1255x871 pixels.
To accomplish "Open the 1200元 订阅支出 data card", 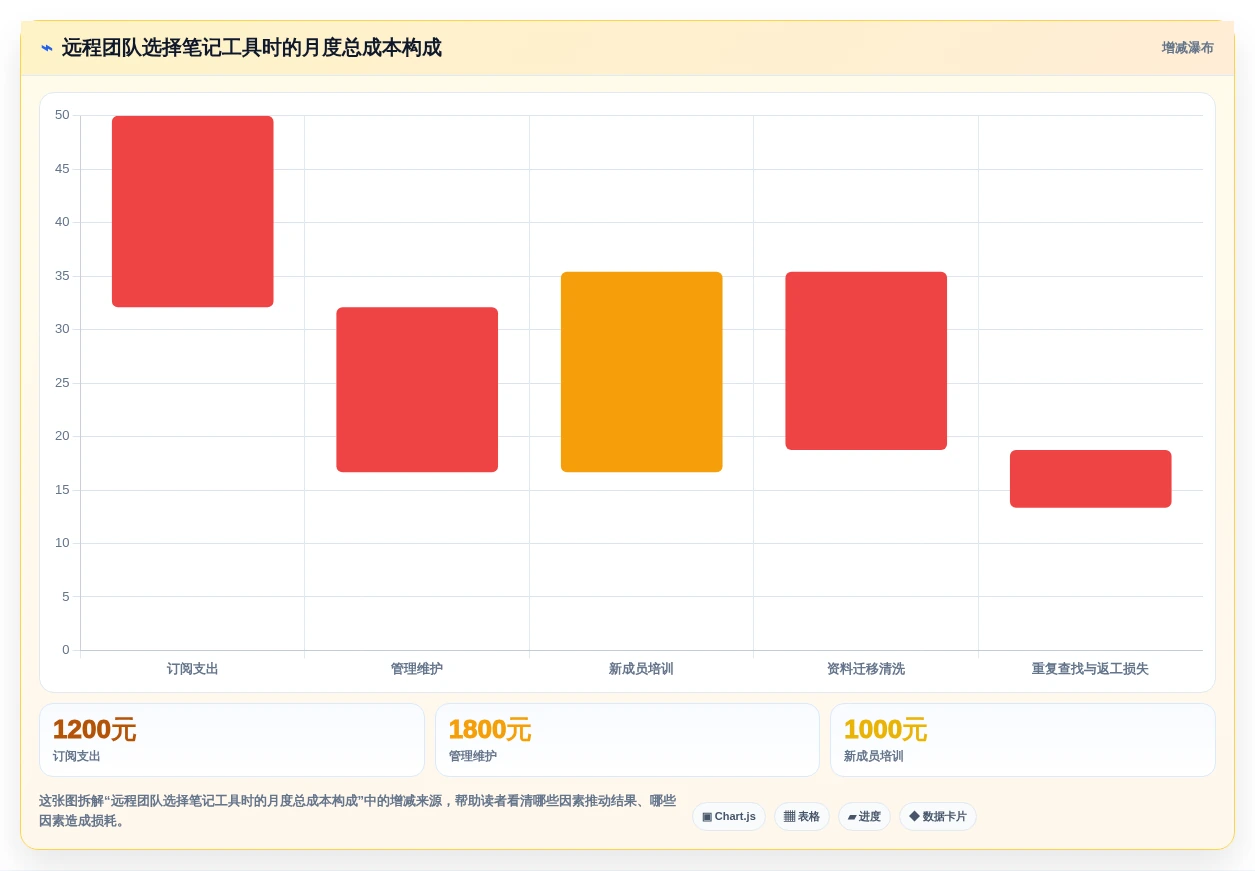I will click(x=232, y=740).
